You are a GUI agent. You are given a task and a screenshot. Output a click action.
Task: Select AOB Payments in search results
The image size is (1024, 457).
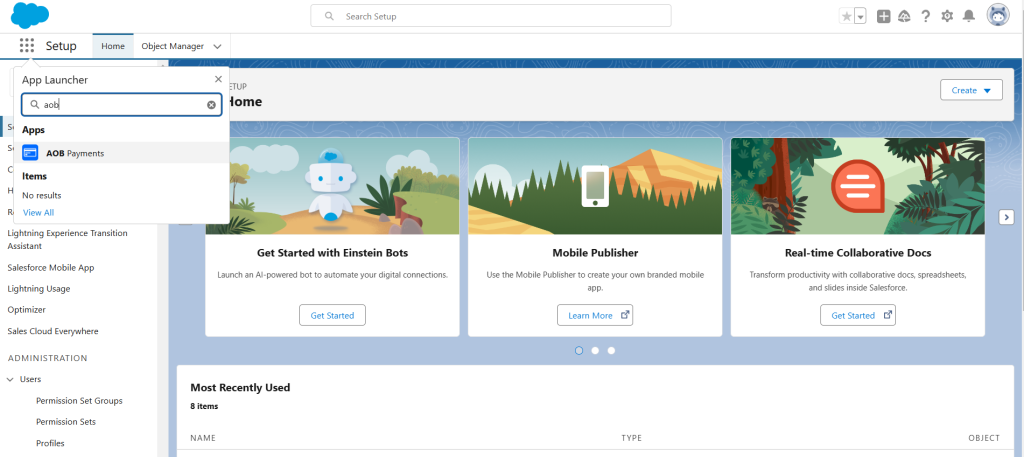121,153
